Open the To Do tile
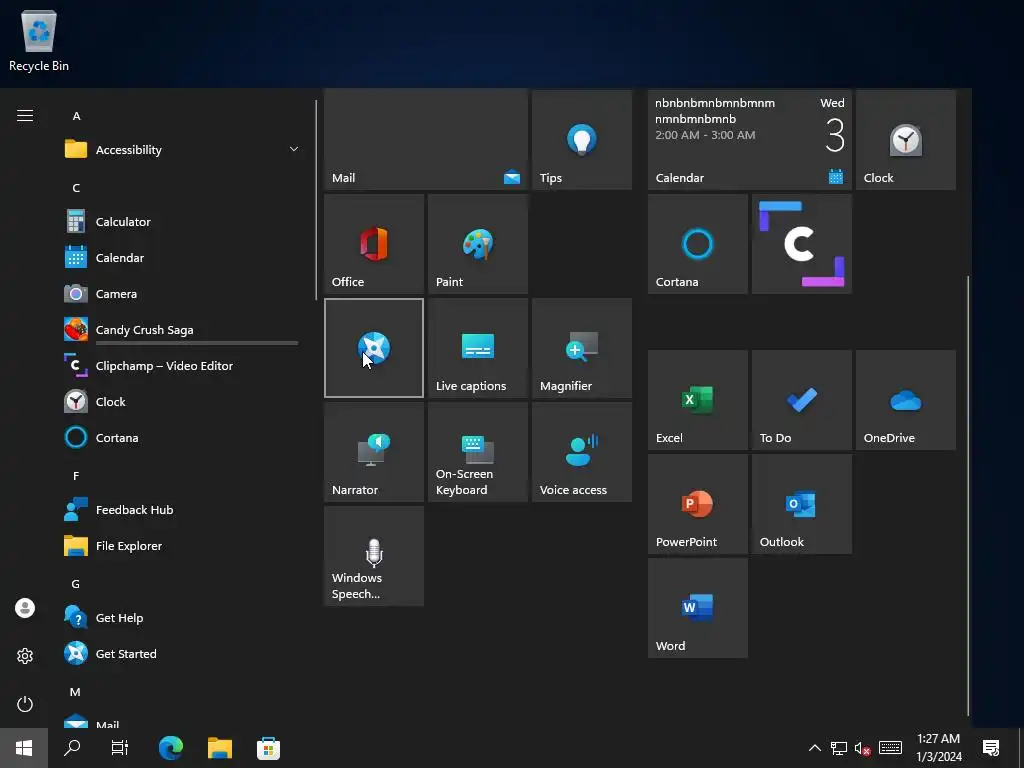Screen dimensions: 1024x768 click(x=801, y=400)
